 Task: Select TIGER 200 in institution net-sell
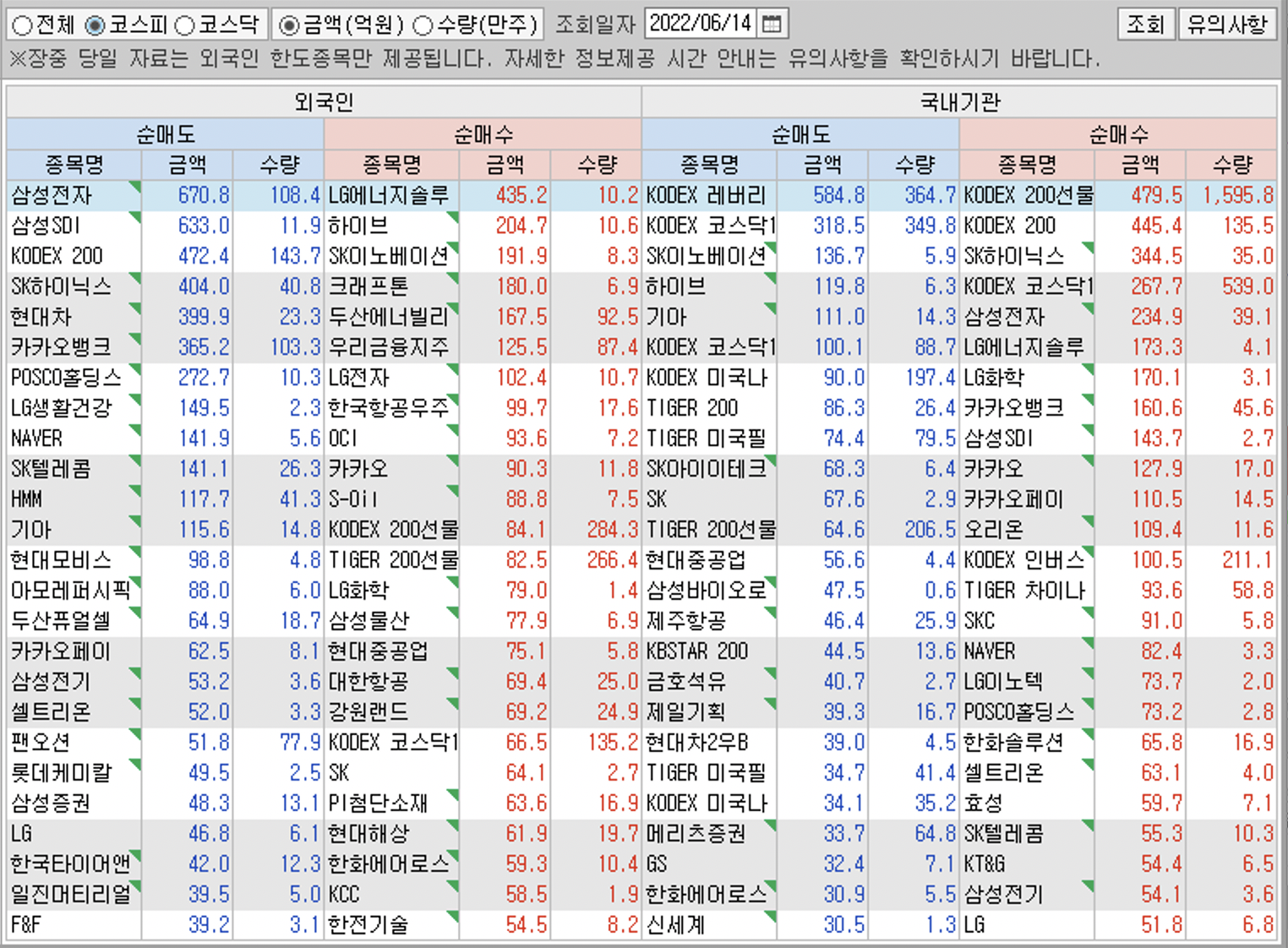coord(709,408)
